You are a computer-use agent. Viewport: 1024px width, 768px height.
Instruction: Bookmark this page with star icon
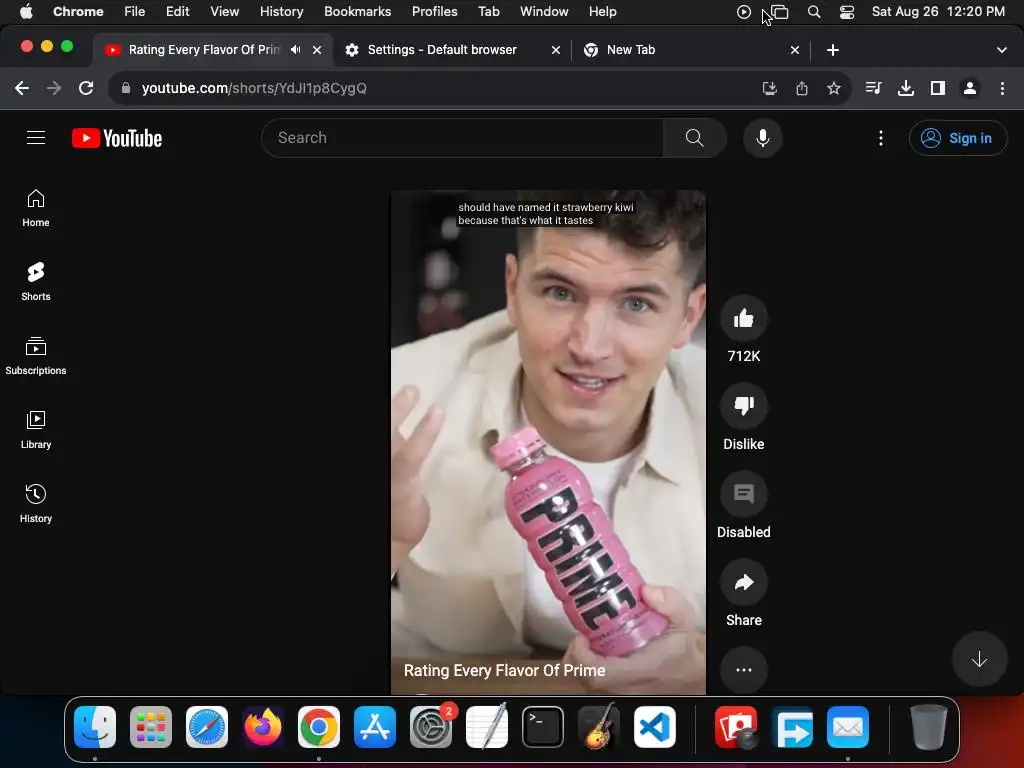pos(833,88)
